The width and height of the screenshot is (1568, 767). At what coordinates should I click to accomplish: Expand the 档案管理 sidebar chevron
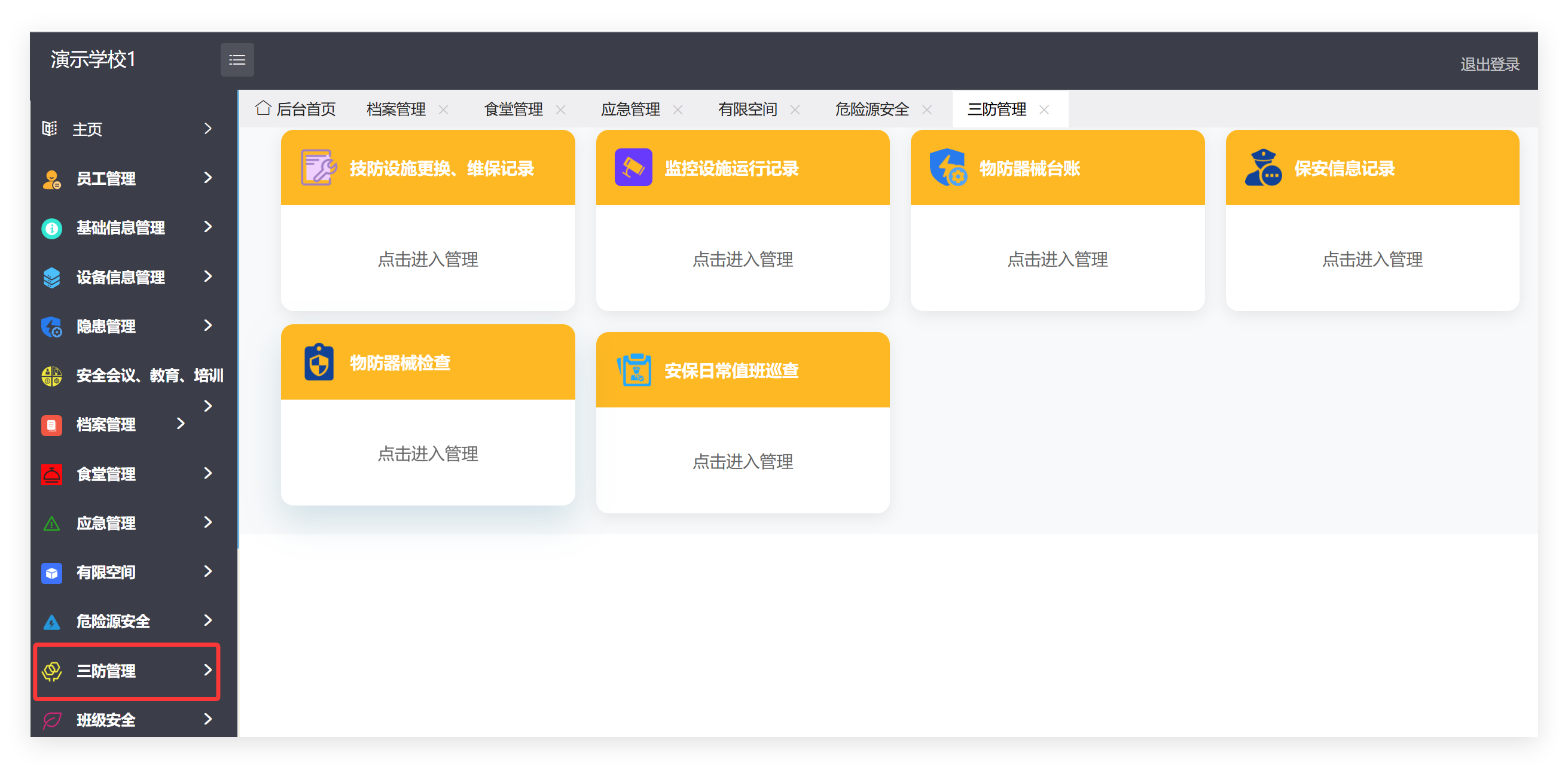pyautogui.click(x=181, y=424)
